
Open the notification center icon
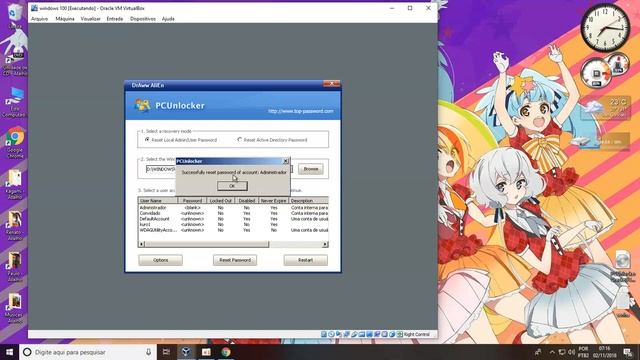point(628,352)
